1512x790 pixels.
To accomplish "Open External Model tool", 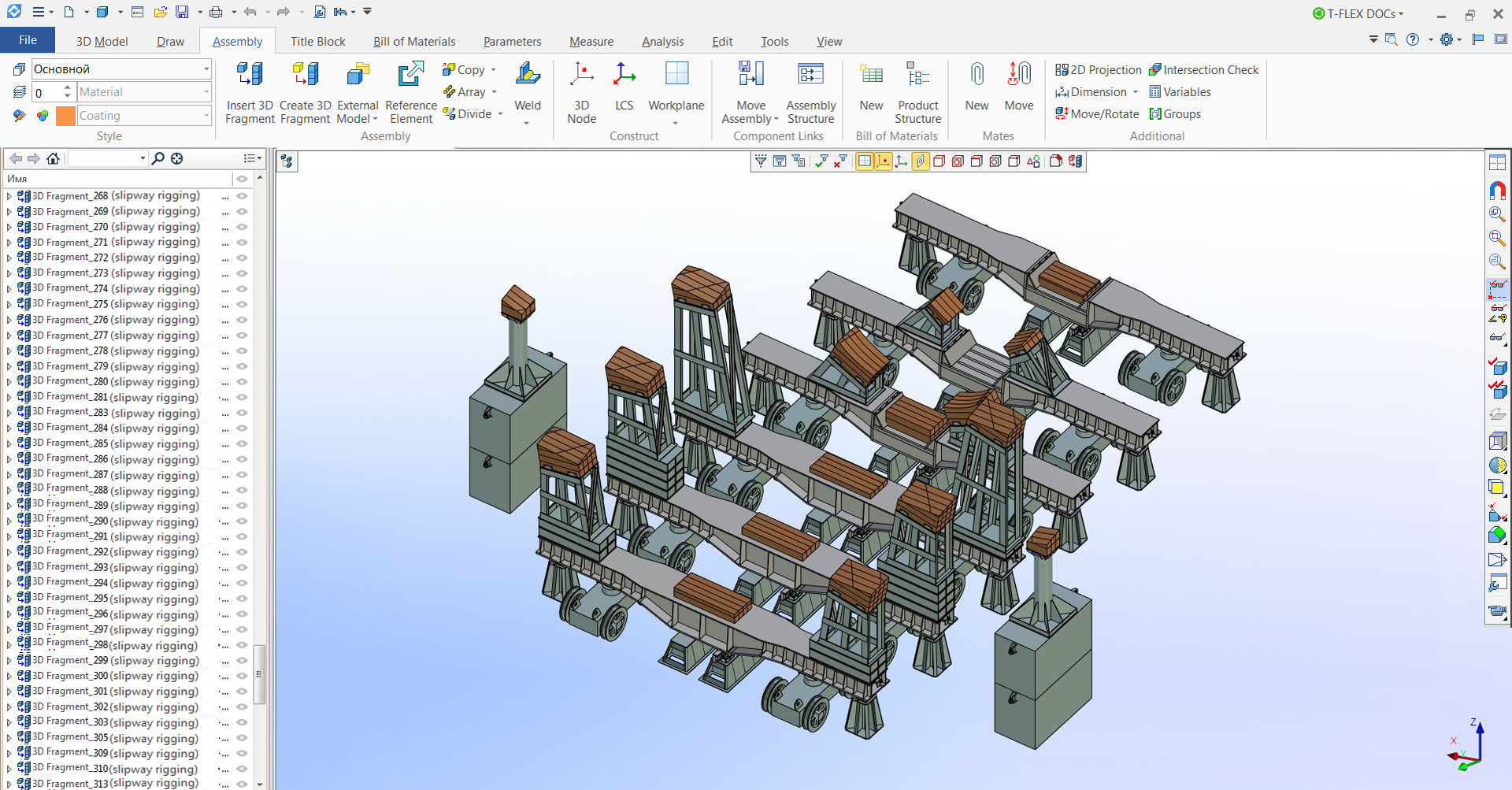I will tap(358, 93).
